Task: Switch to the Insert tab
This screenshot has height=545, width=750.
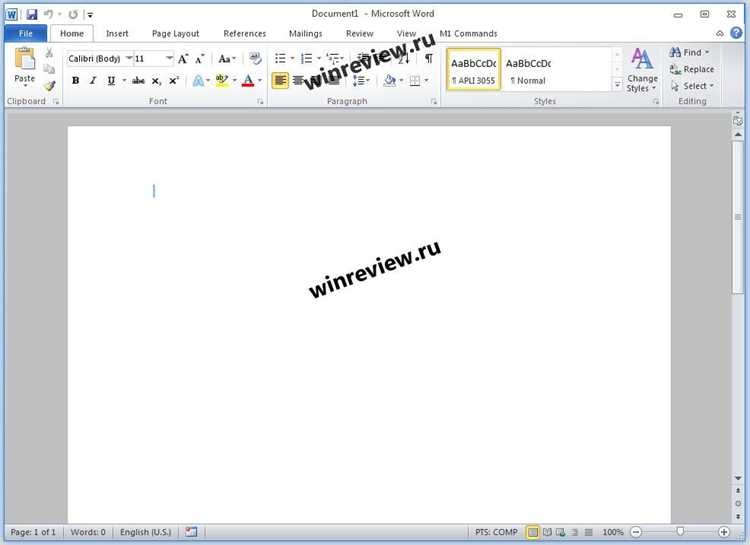Action: coord(117,33)
